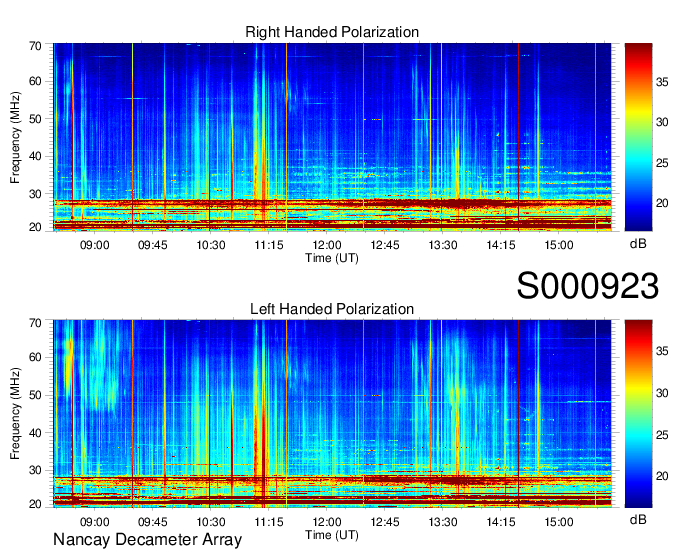Click the 50 MHz tick on upper plot
Screen dimensions: 680x552
point(35,119)
